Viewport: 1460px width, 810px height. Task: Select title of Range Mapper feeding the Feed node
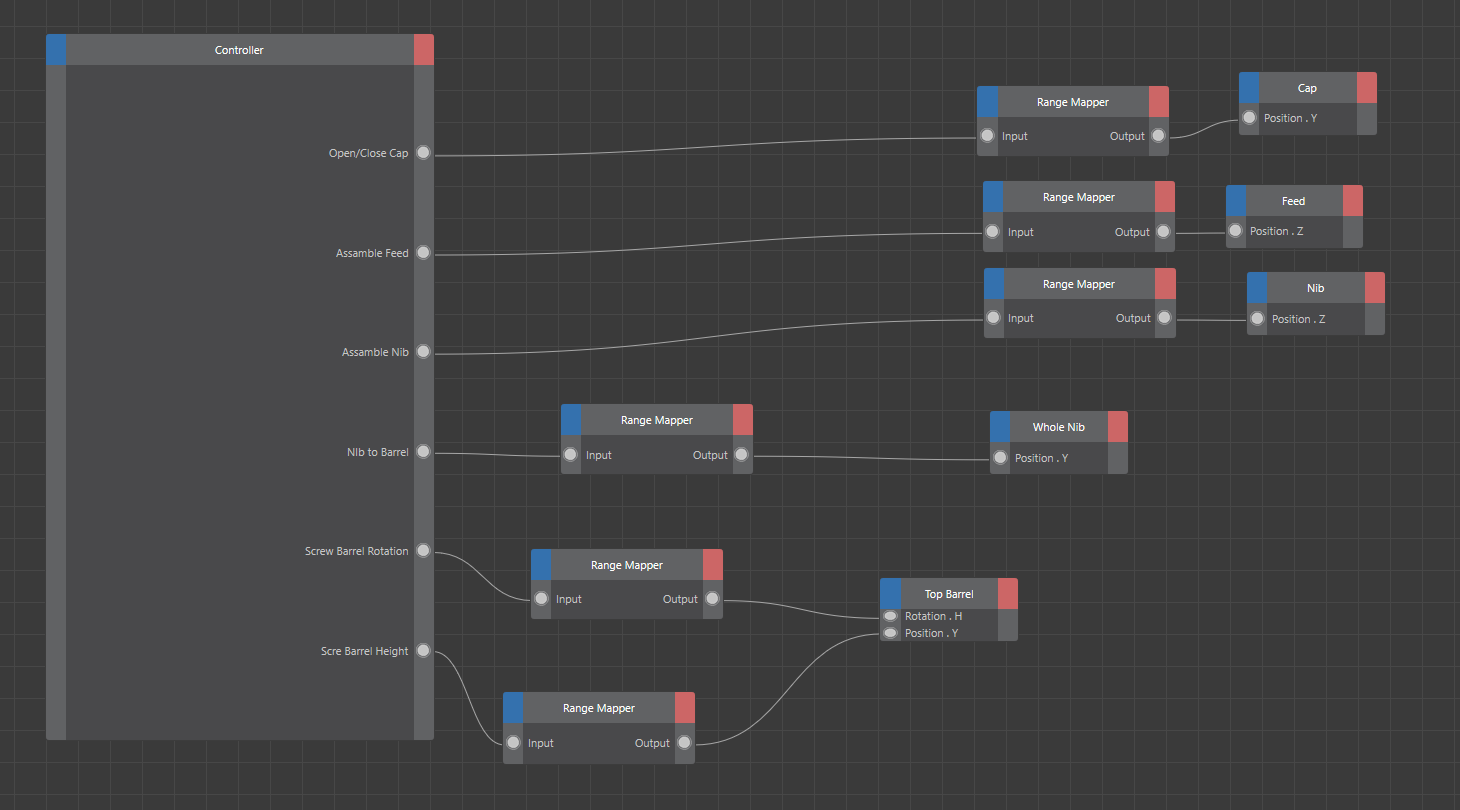(1079, 197)
